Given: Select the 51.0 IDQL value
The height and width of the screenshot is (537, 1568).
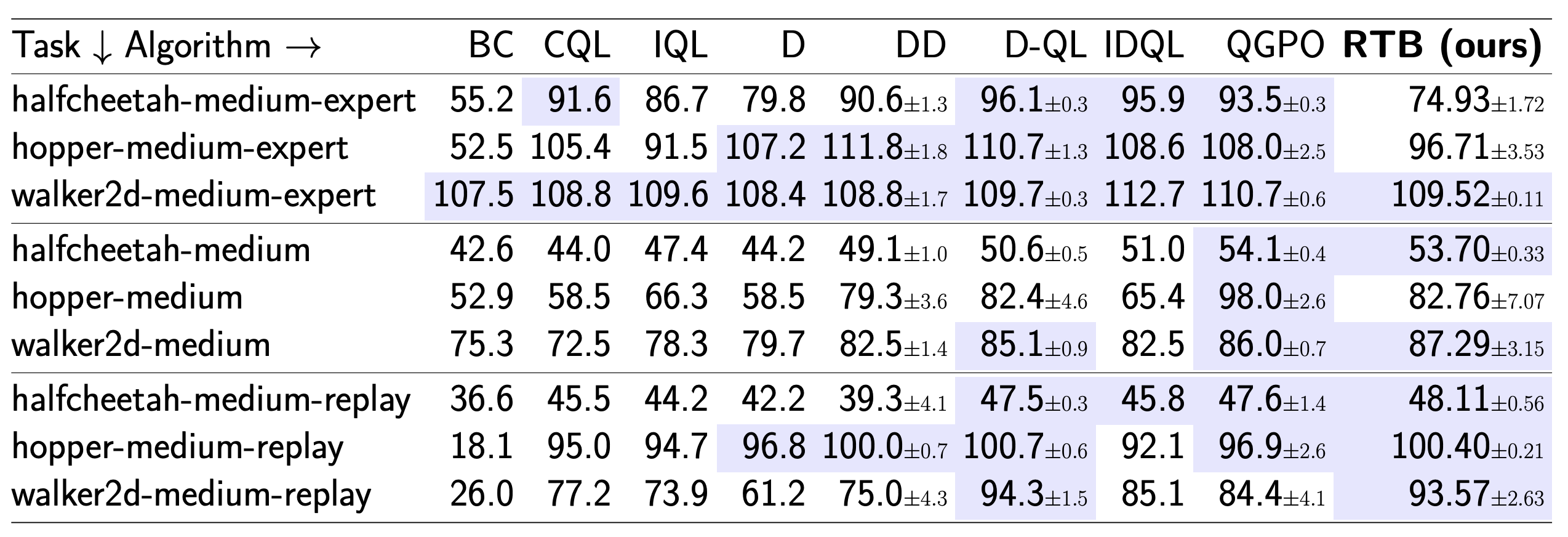Looking at the screenshot, I should pyautogui.click(x=1153, y=250).
